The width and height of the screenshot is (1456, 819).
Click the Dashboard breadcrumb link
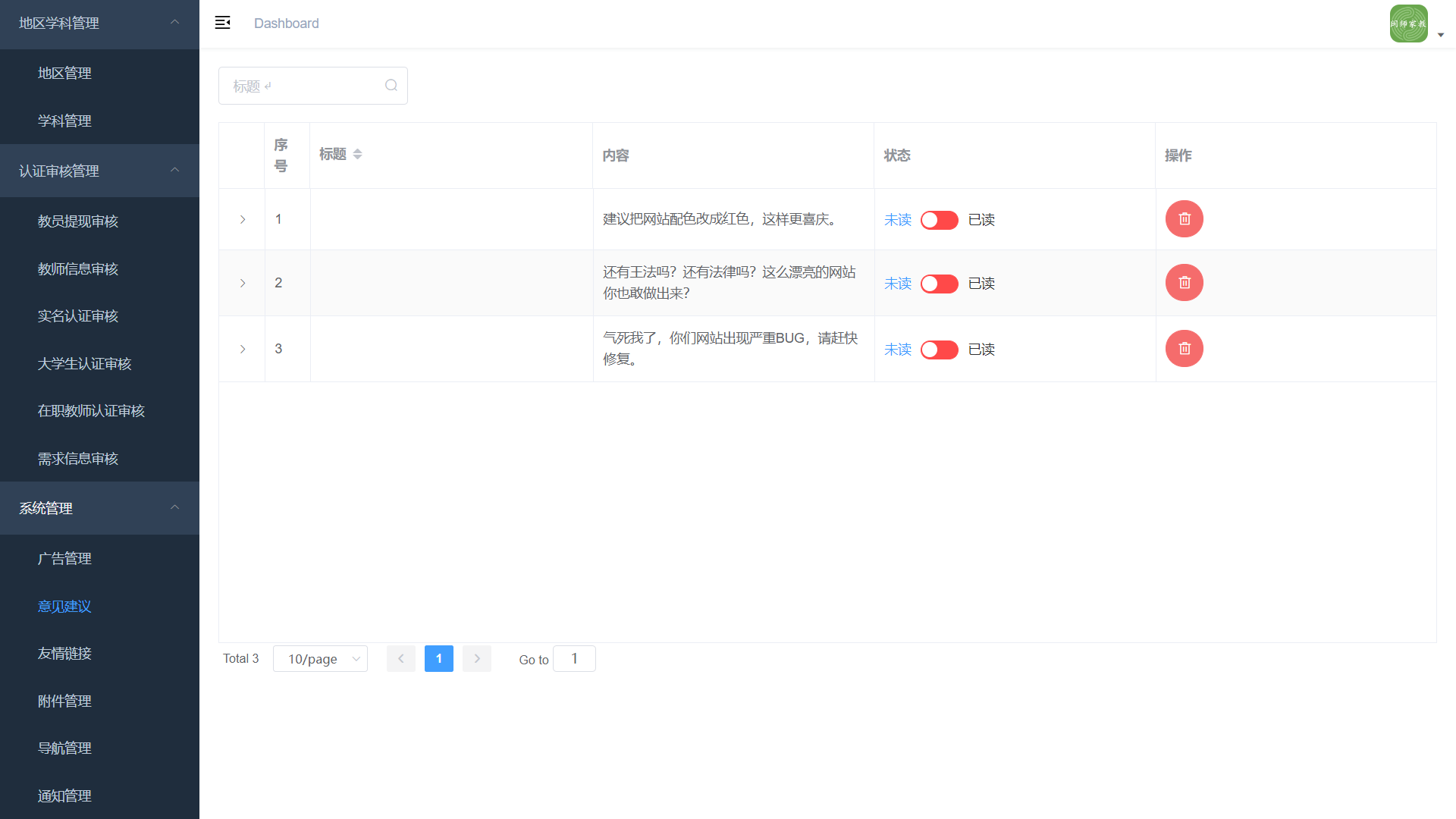(x=286, y=24)
